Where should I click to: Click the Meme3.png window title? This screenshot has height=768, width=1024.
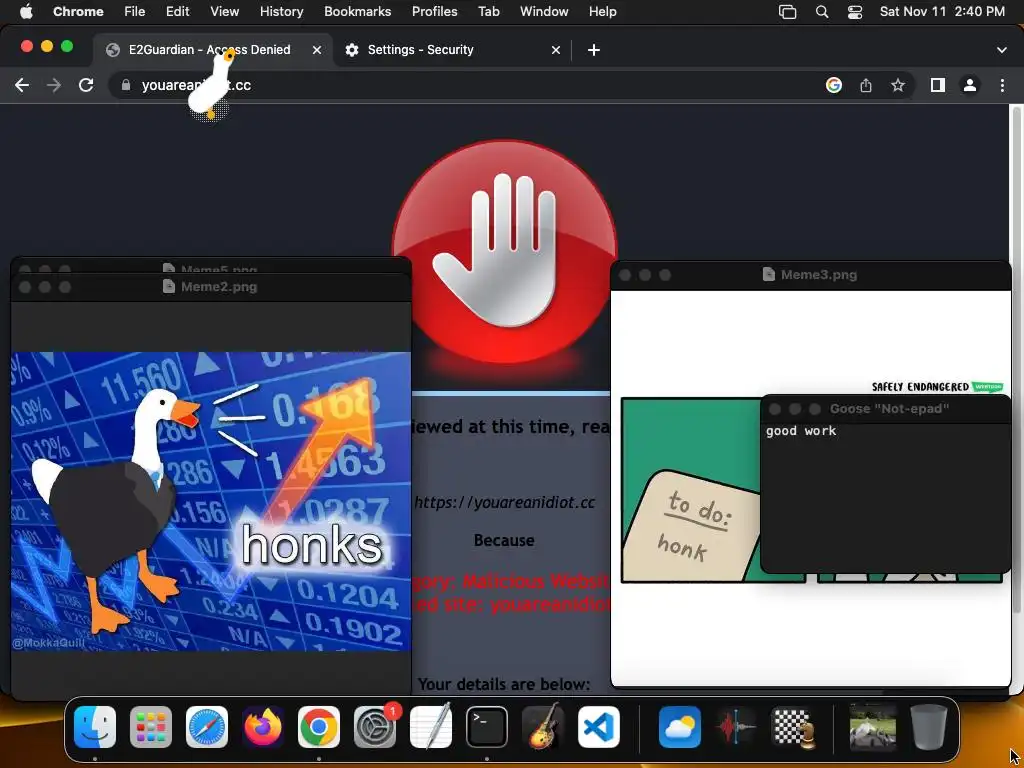pyautogui.click(x=819, y=274)
